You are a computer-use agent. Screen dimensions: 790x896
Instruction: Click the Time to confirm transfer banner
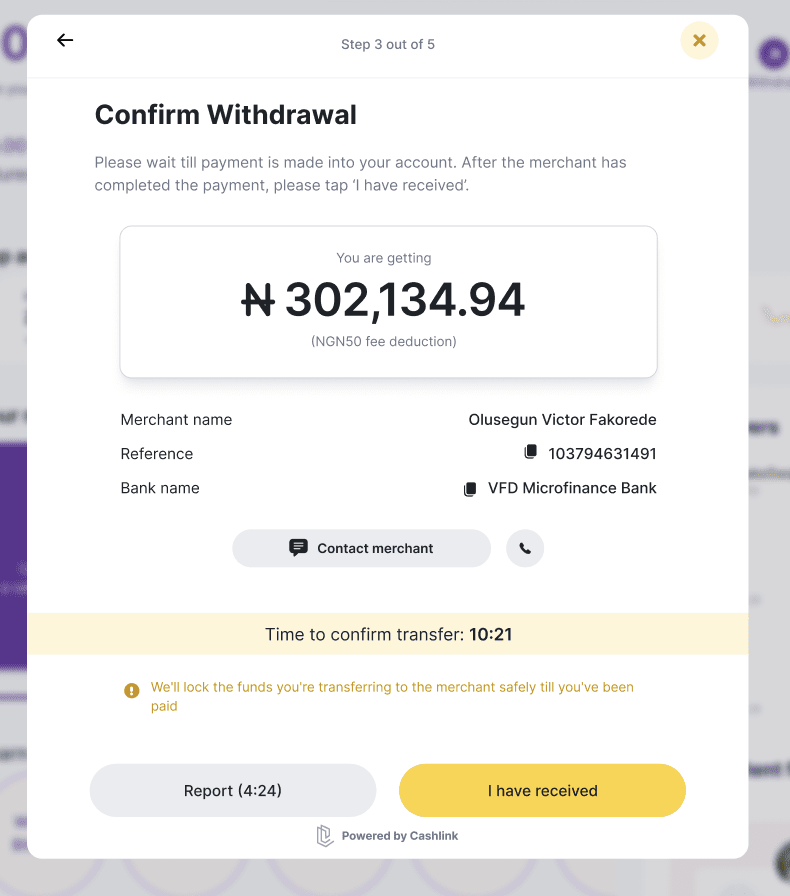[x=388, y=634]
